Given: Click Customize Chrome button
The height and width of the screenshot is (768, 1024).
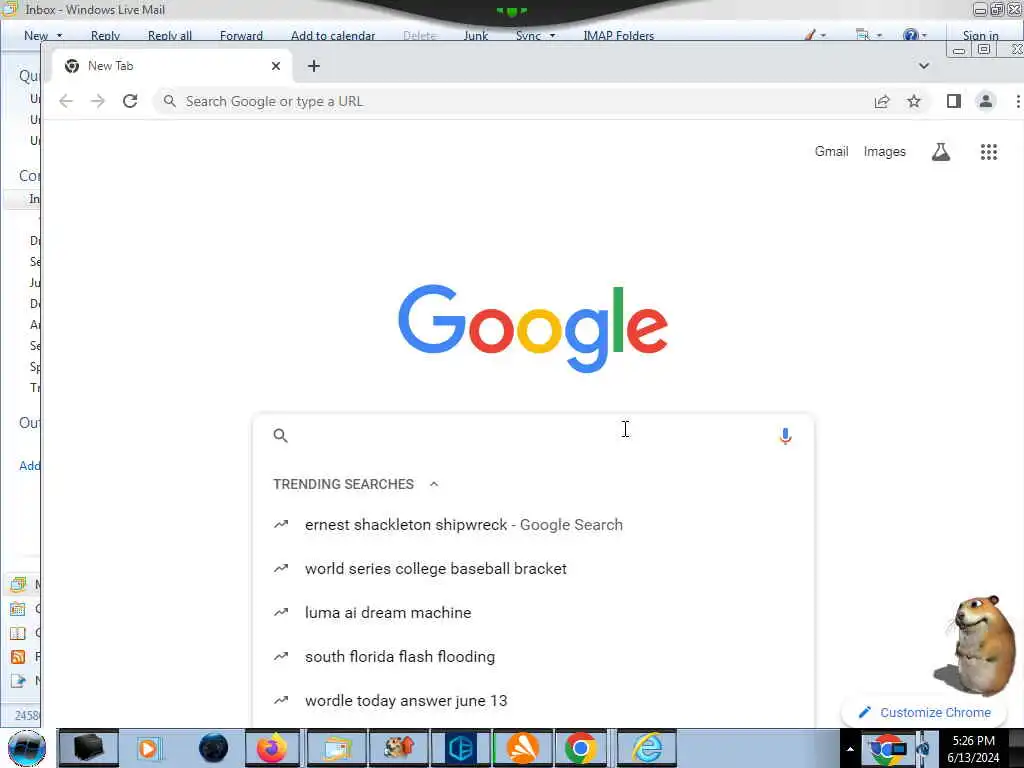Looking at the screenshot, I should coord(925,712).
